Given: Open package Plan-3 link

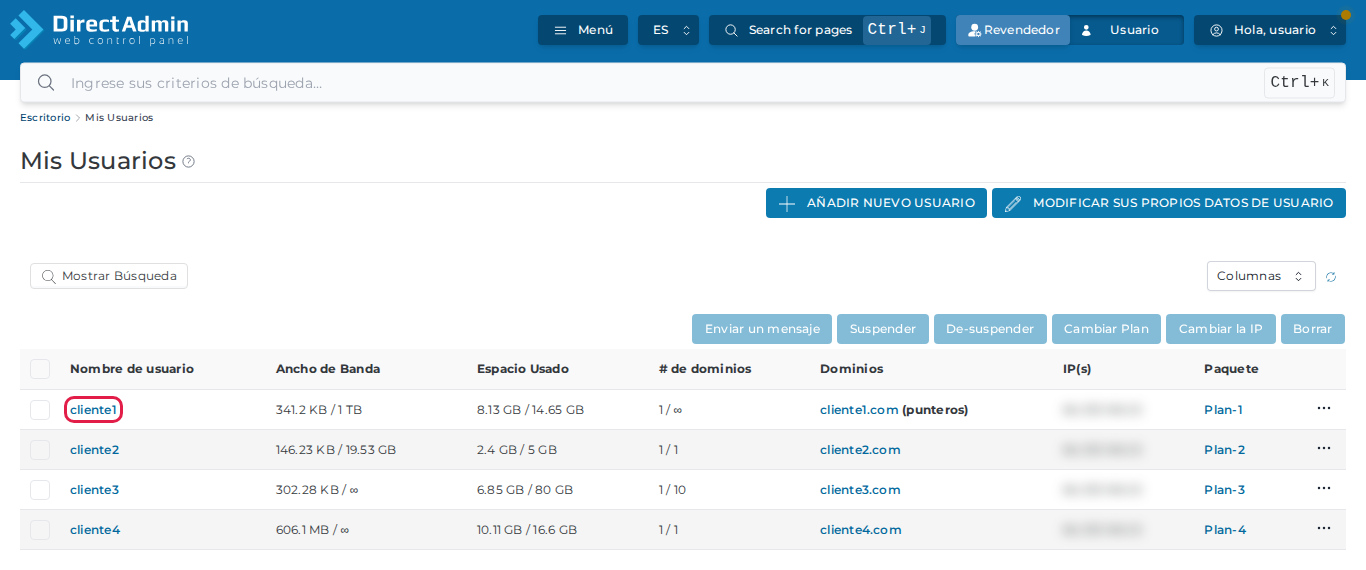Looking at the screenshot, I should 1224,490.
